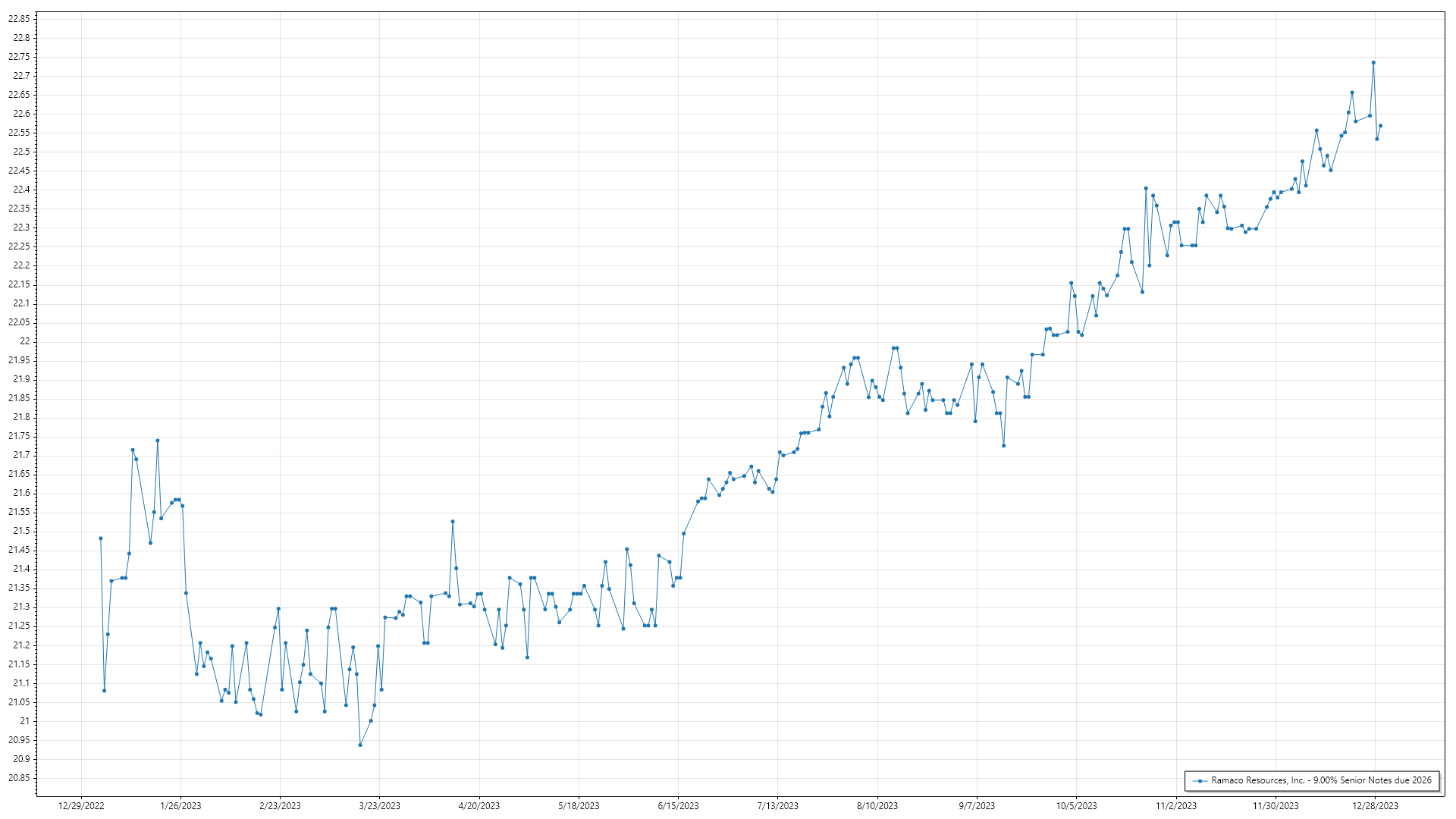
Task: Click the 10/5/2023 x-axis date label
Action: click(x=1076, y=806)
